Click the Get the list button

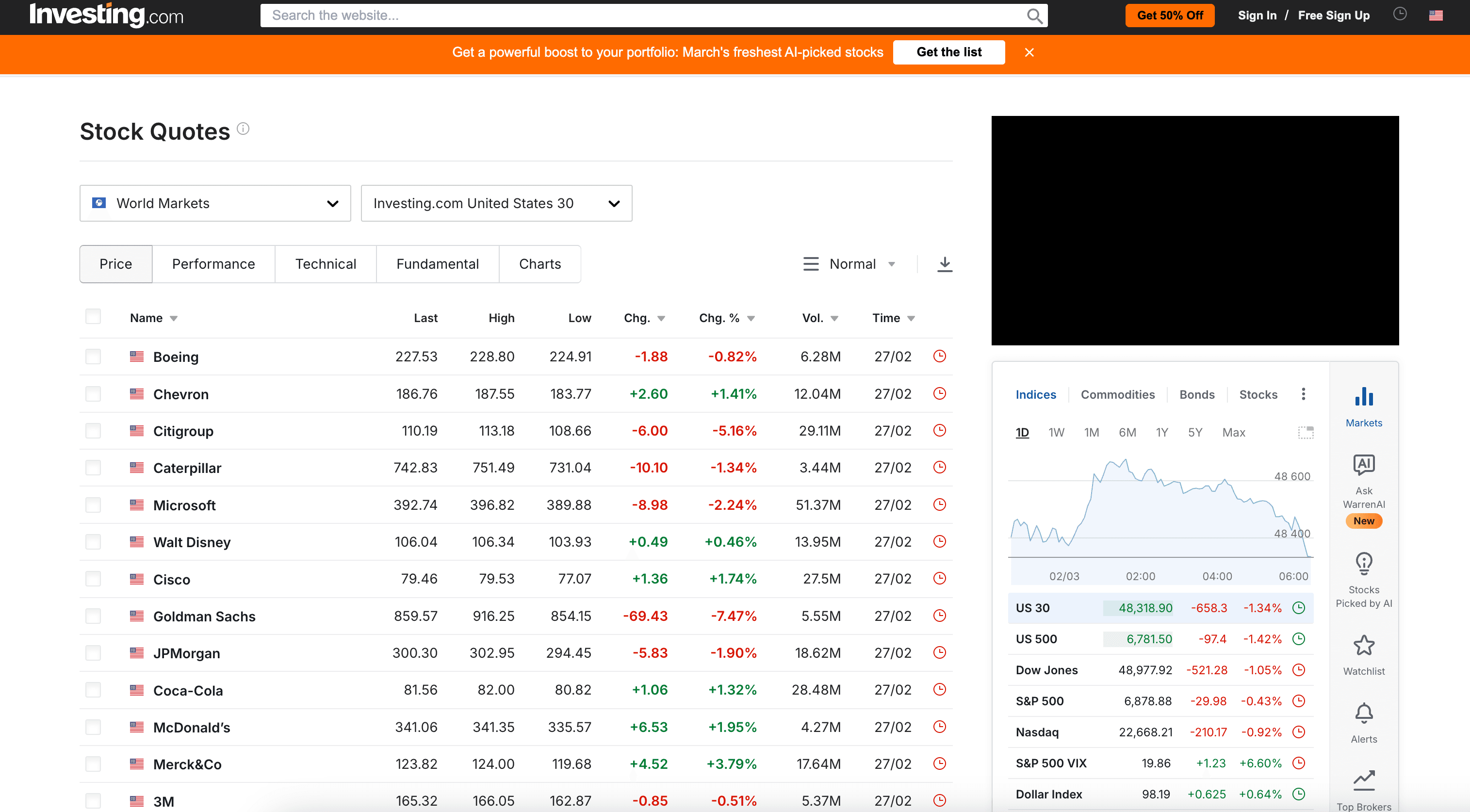click(949, 52)
